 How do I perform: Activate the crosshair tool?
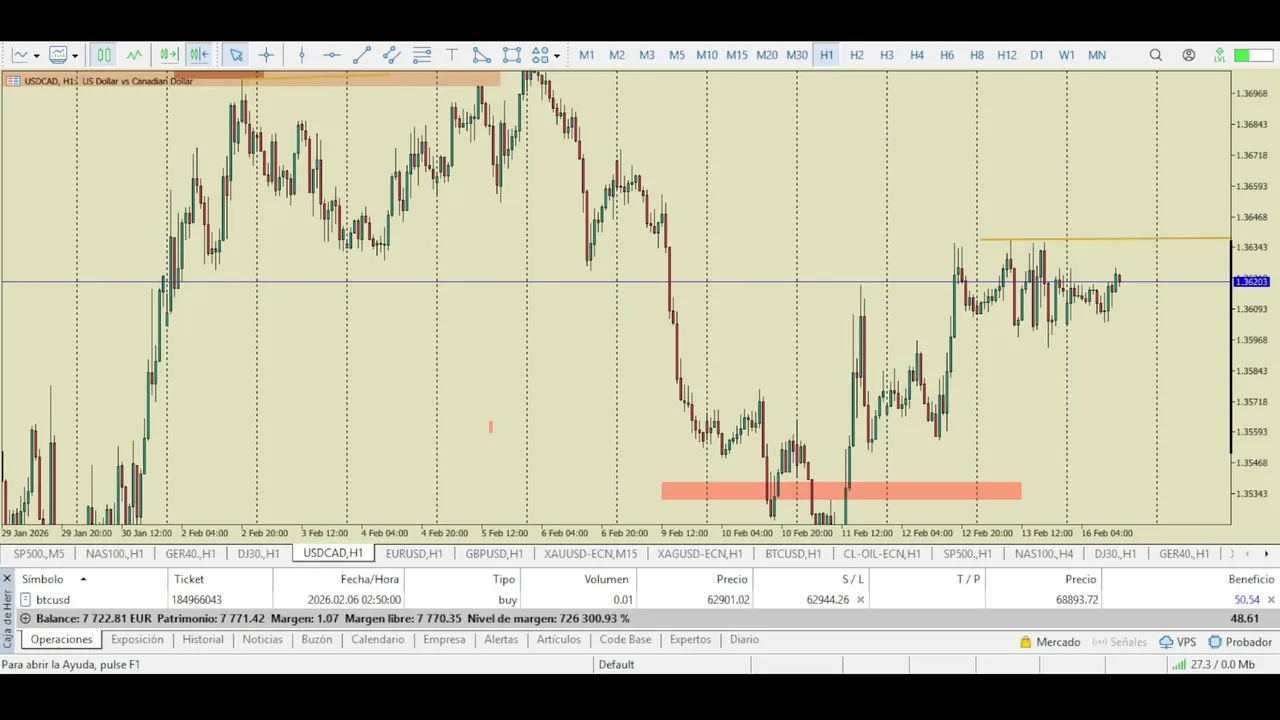click(x=266, y=55)
